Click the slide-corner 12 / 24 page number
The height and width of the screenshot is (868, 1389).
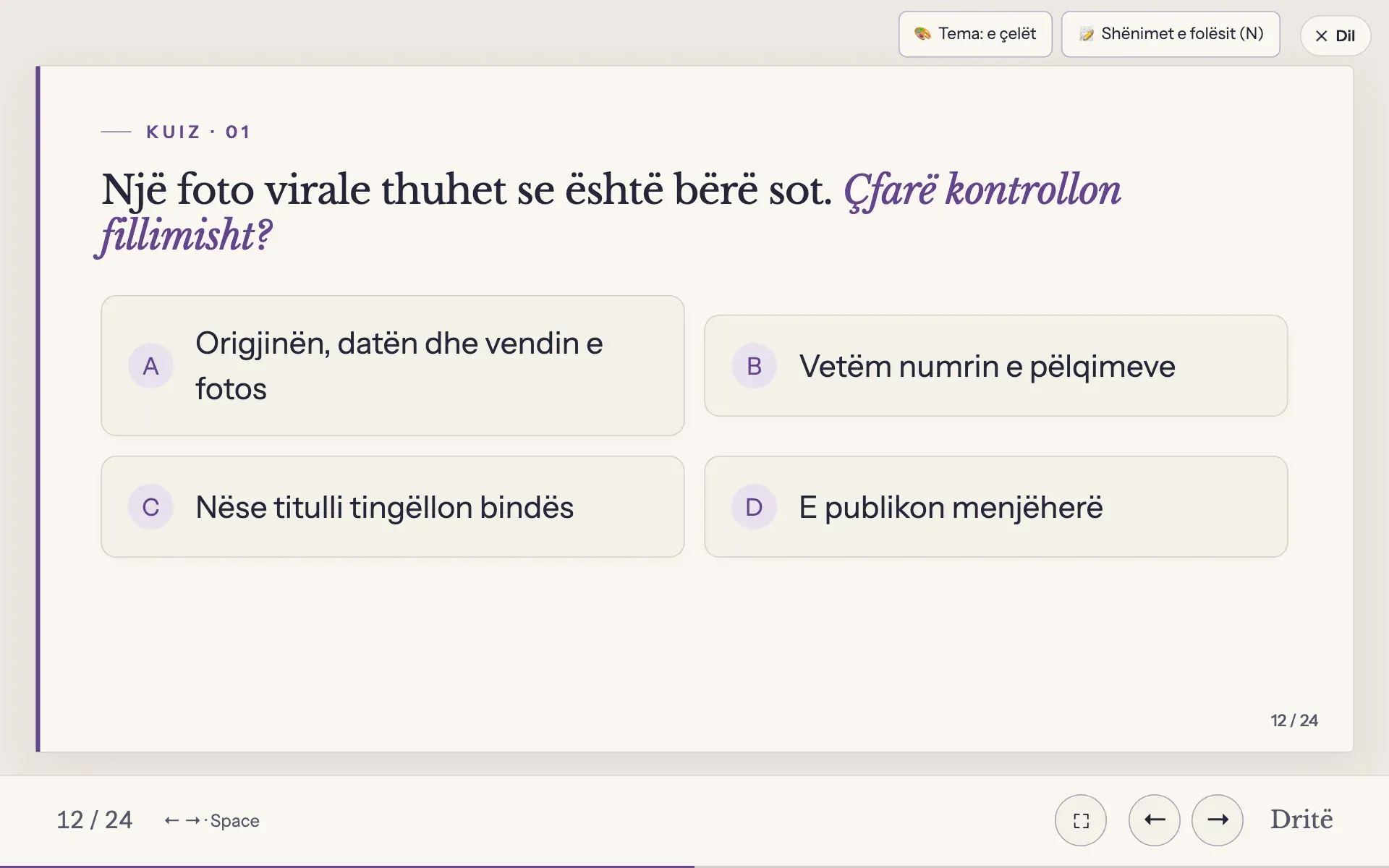(1294, 720)
